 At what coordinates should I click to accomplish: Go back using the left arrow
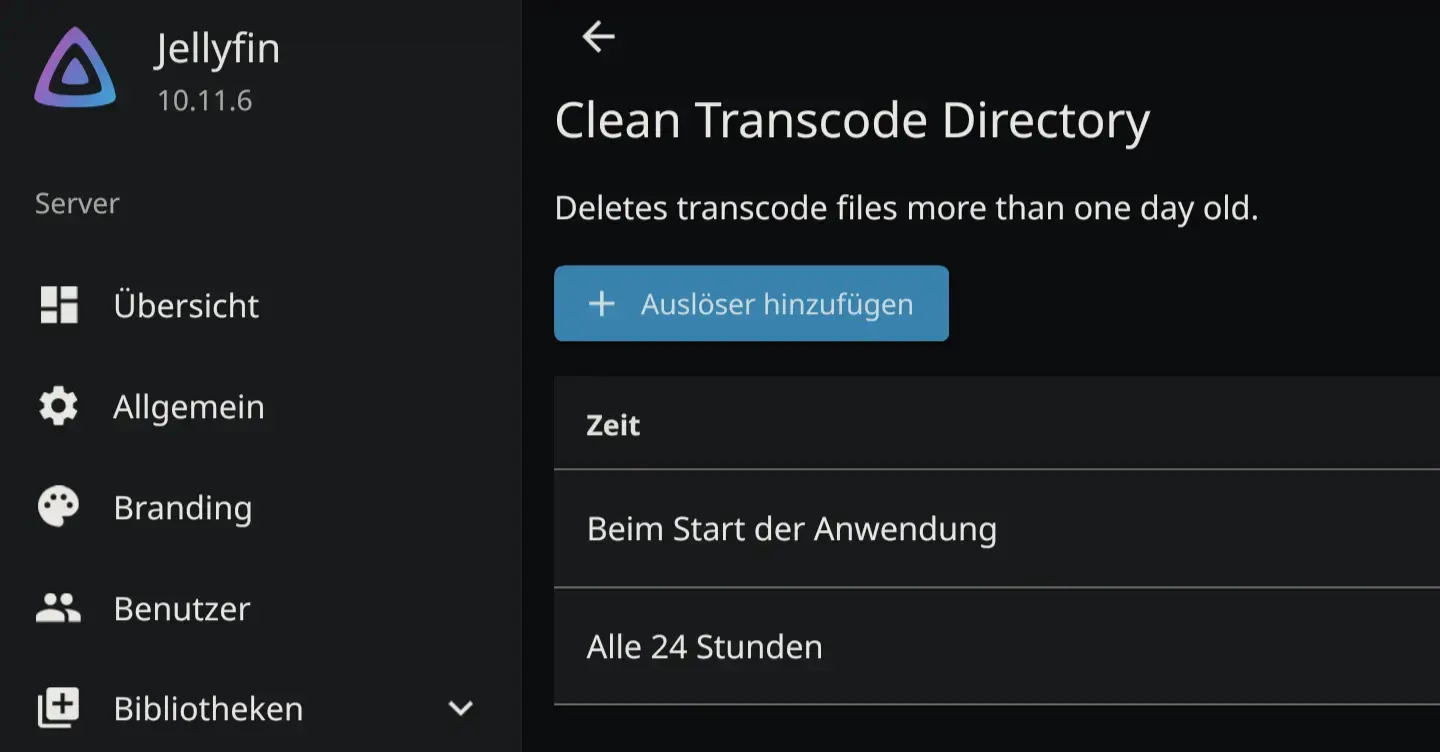pyautogui.click(x=598, y=37)
